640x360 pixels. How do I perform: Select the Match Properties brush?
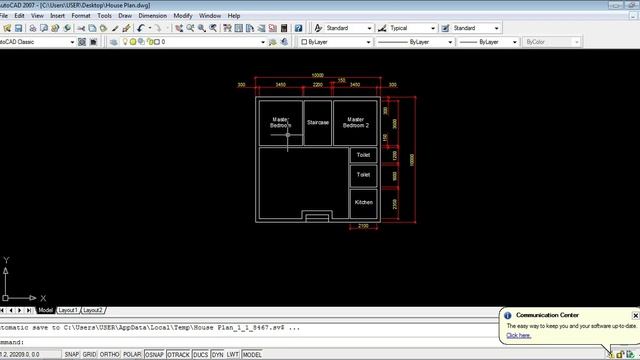(x=115, y=28)
